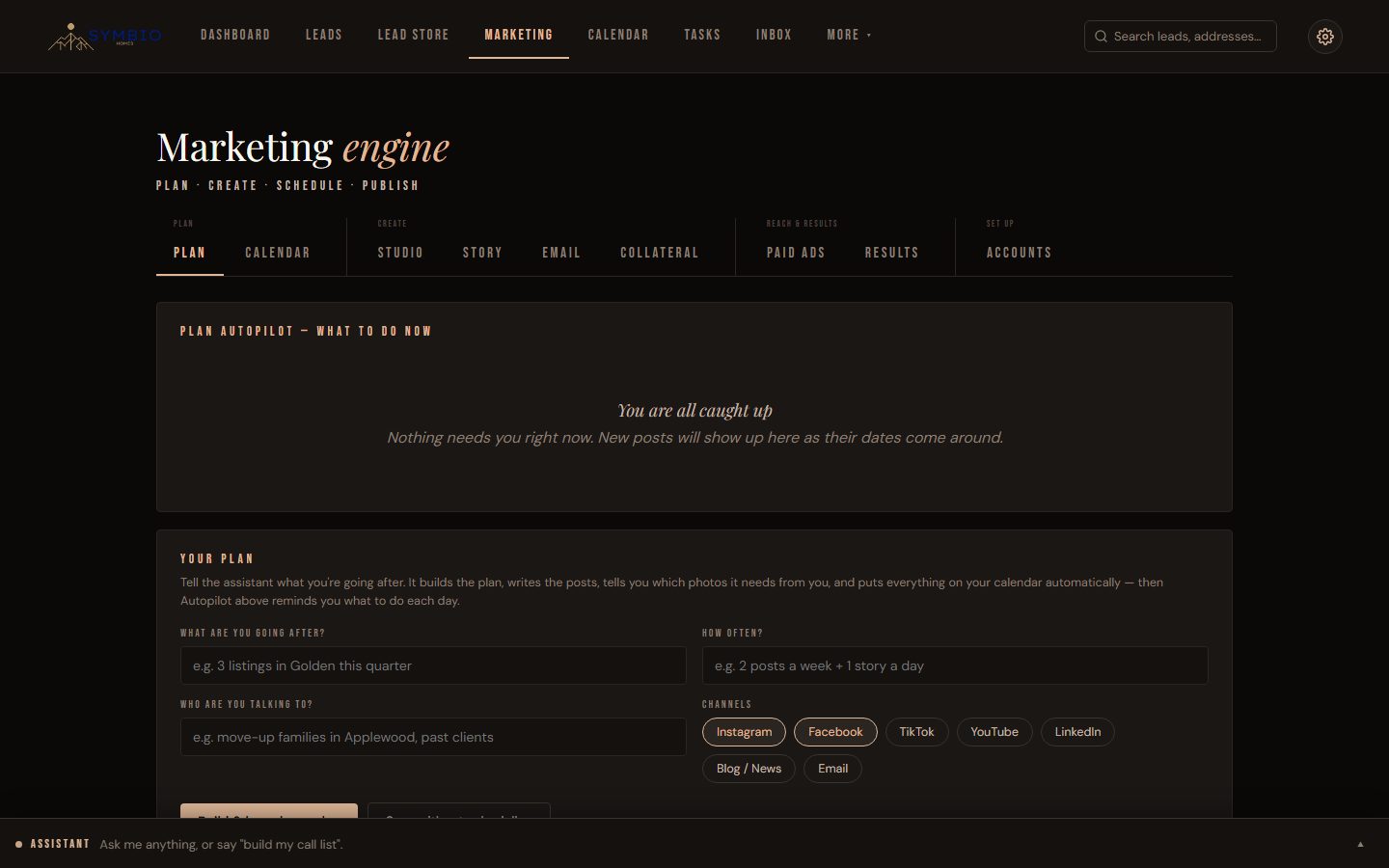Enable the Blog / News channel chip
The image size is (1389, 868).
[749, 769]
